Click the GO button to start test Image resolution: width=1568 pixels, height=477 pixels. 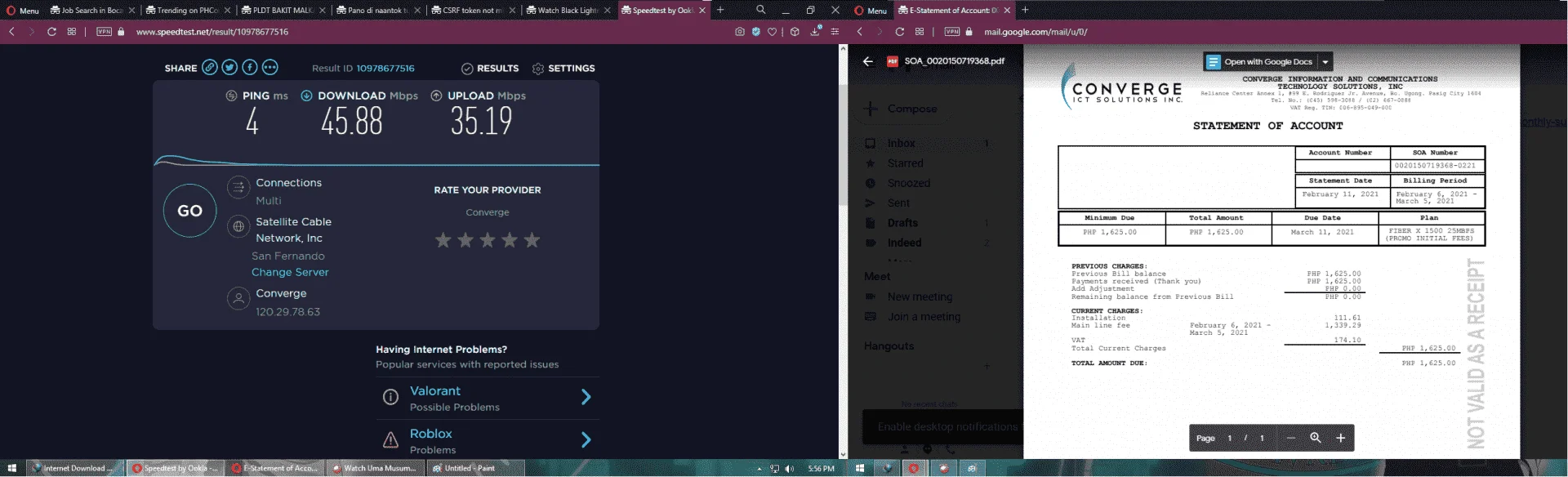point(189,211)
